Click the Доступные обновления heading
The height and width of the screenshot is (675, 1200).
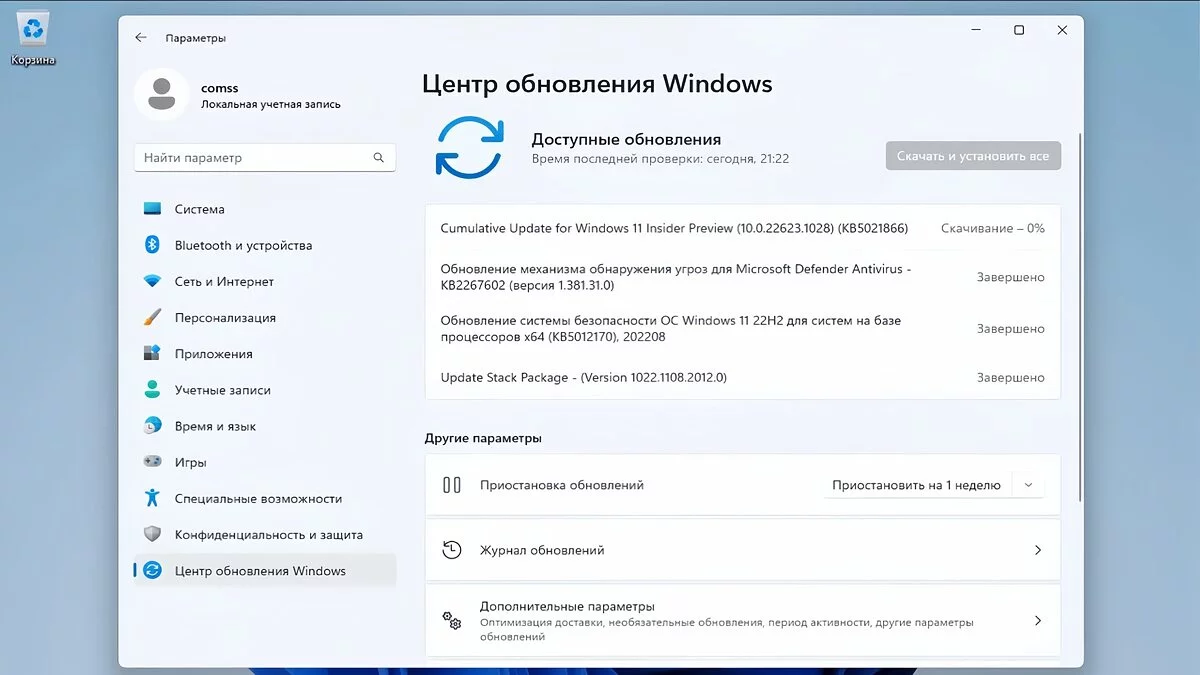[x=626, y=139]
